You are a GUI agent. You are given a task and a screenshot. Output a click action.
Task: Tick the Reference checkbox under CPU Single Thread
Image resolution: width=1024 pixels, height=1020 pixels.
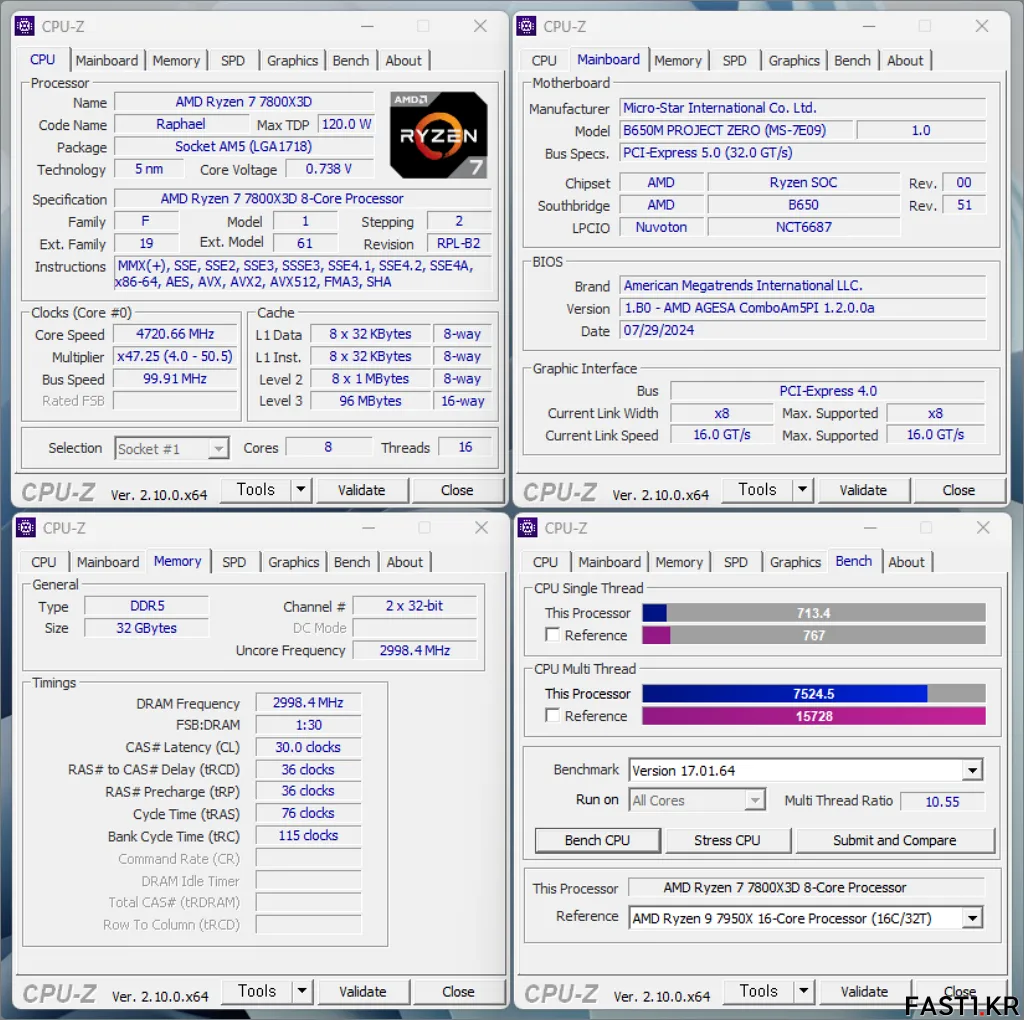tap(552, 635)
